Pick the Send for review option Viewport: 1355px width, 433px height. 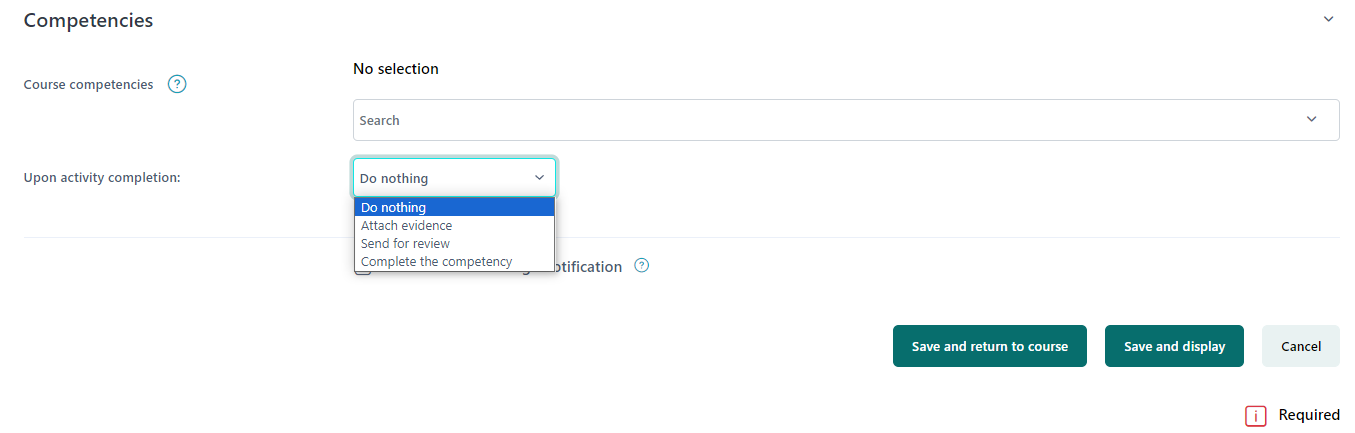coord(454,243)
